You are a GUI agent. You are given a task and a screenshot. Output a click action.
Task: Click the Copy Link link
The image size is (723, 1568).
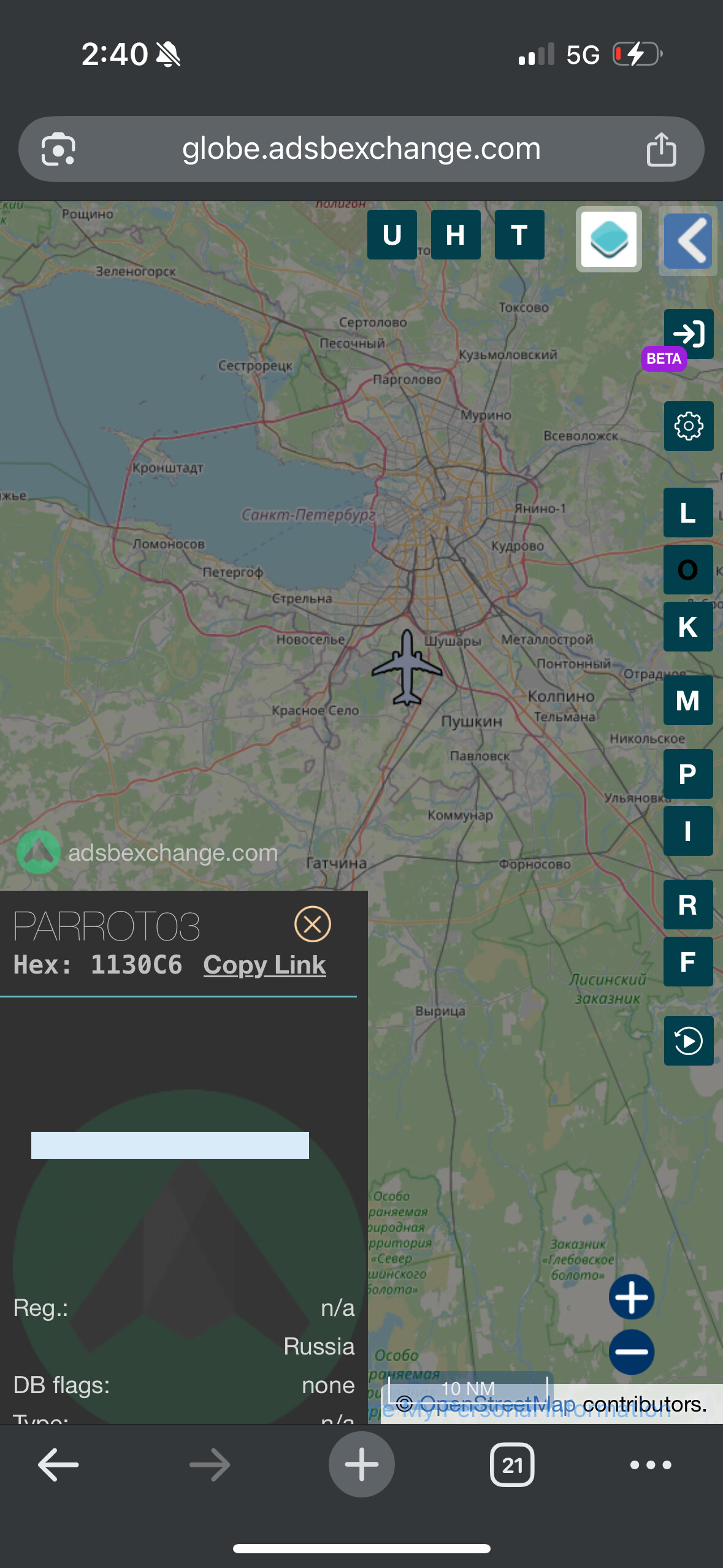[x=264, y=964]
